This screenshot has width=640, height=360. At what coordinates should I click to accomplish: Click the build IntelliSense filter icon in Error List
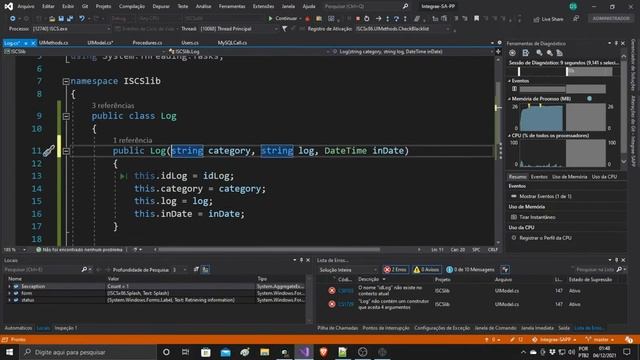[x=505, y=269]
